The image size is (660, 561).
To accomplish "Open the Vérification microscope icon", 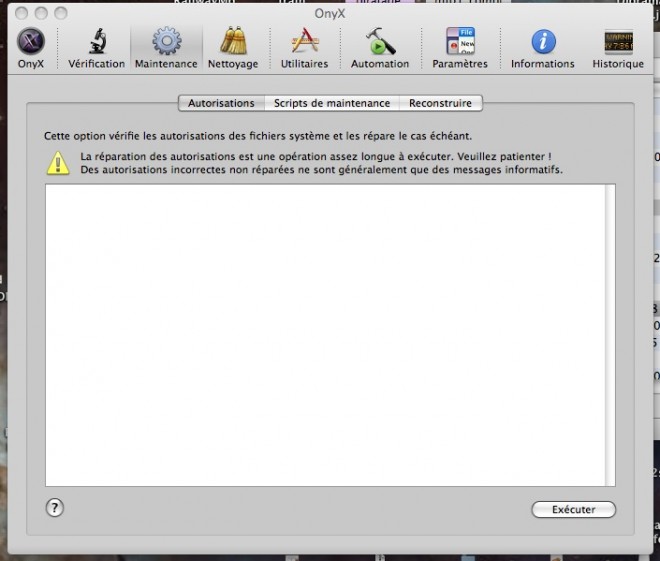I will [x=97, y=41].
